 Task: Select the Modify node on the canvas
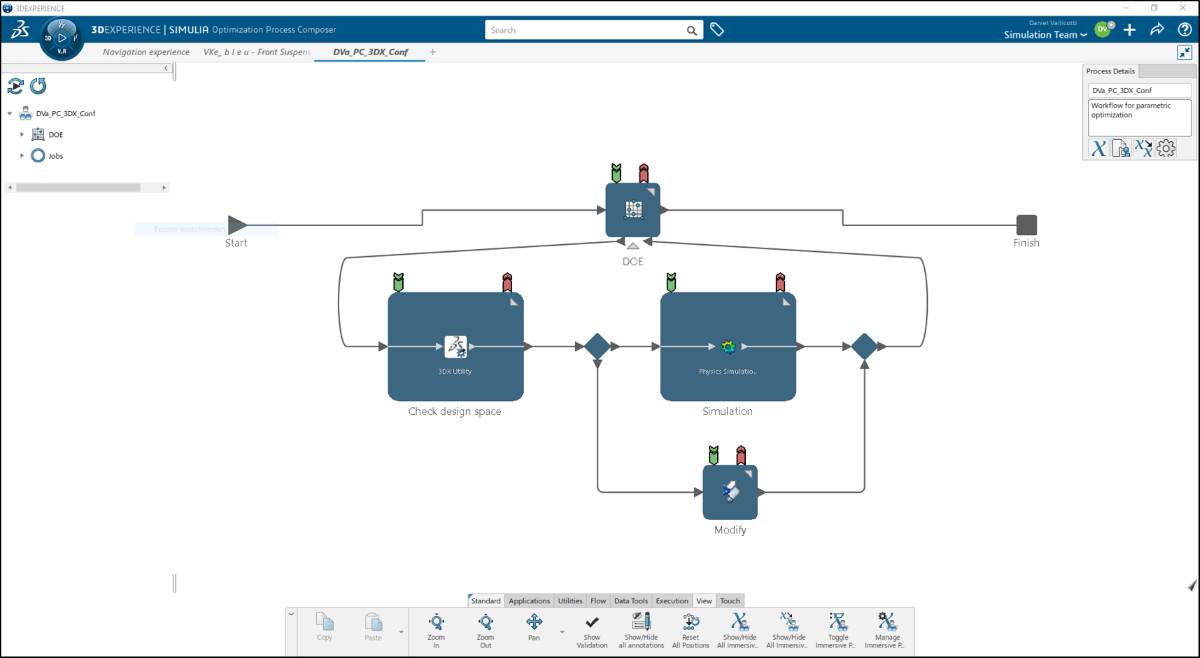point(730,492)
